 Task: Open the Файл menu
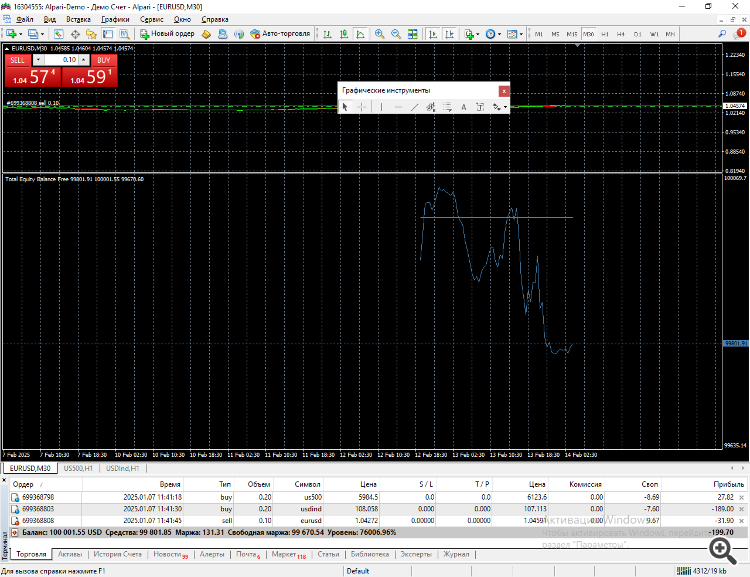(24, 20)
